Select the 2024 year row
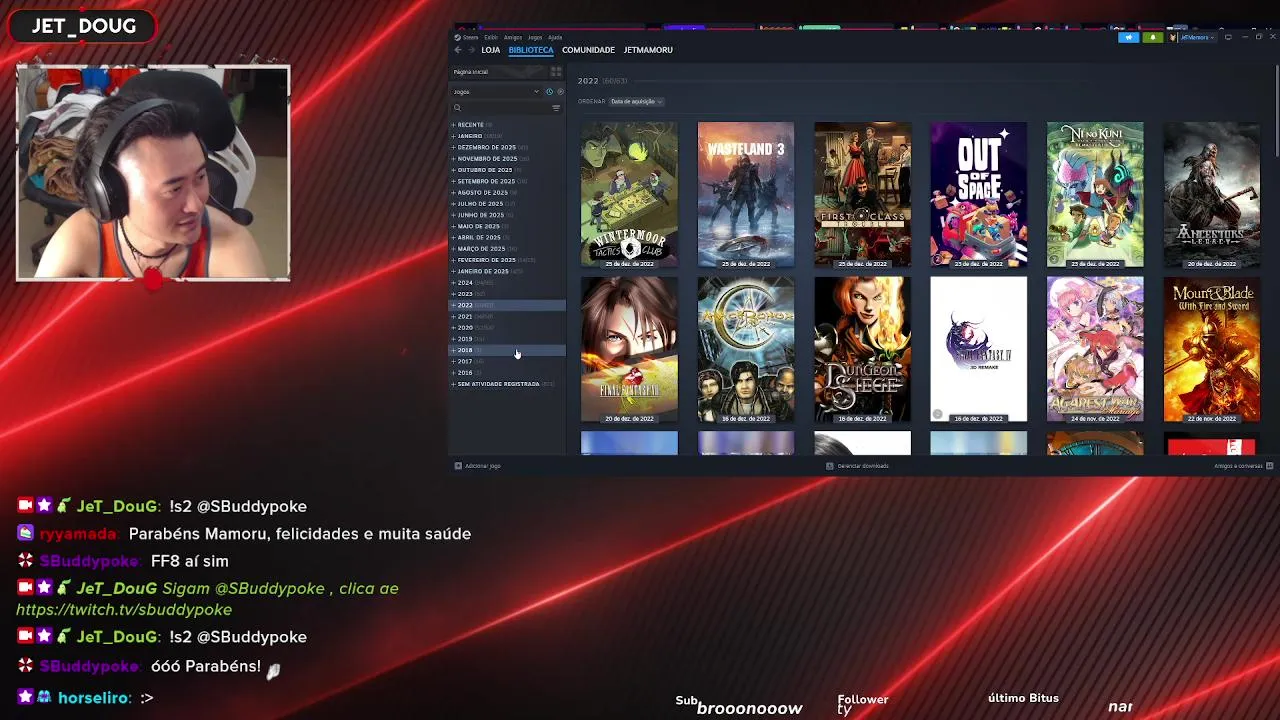 [x=507, y=283]
